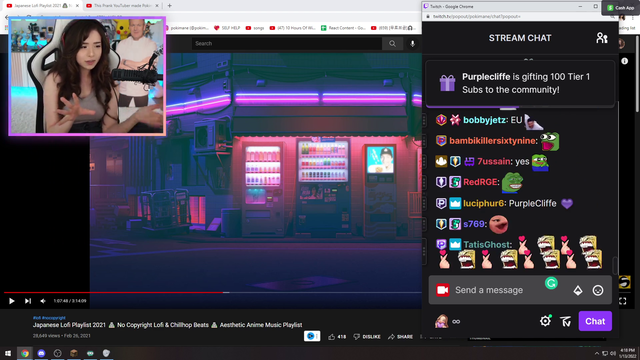
Task: Click the Cash App extension button
Action: point(620,8)
